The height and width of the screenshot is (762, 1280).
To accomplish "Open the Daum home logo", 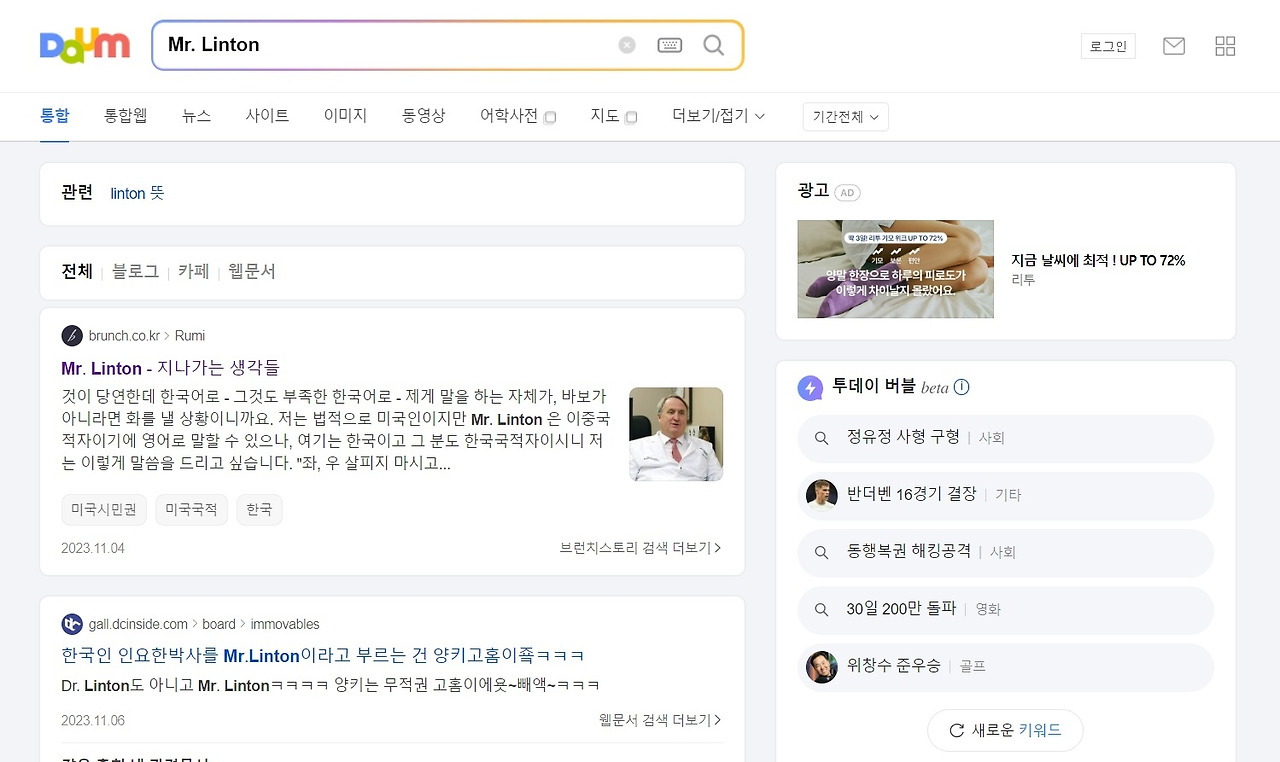I will click(85, 45).
